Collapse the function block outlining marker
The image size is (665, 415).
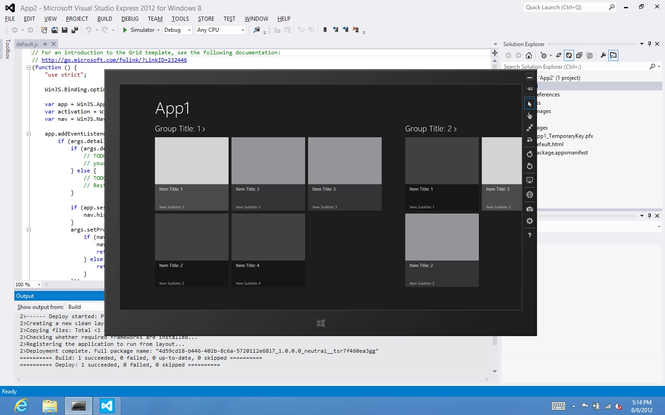coord(28,67)
